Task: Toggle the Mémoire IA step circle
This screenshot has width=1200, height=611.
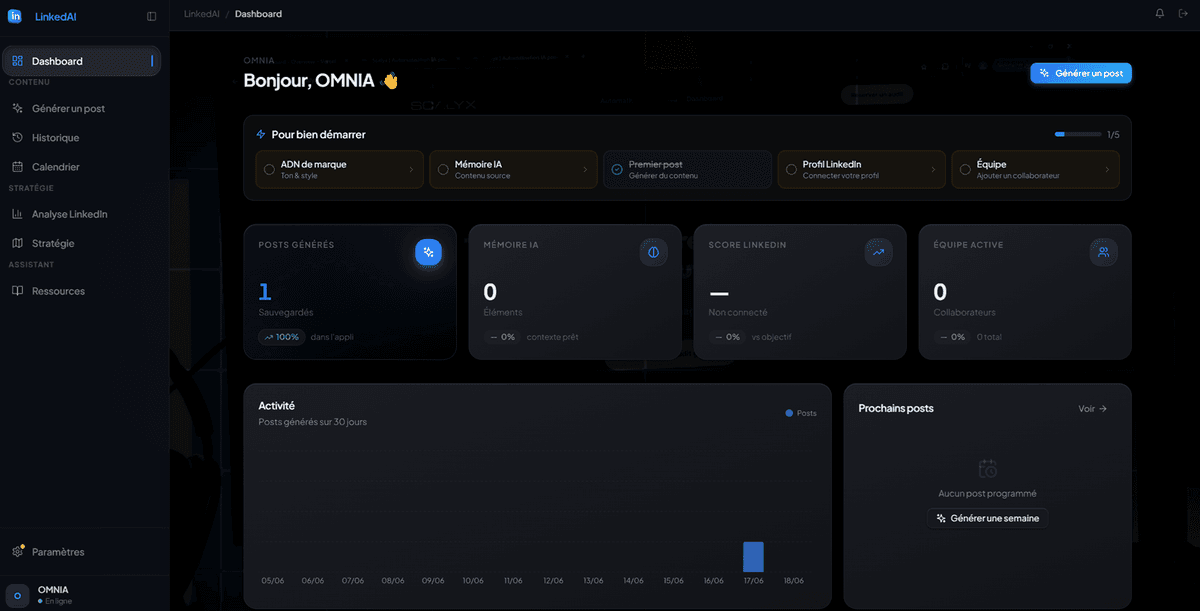Action: [443, 169]
